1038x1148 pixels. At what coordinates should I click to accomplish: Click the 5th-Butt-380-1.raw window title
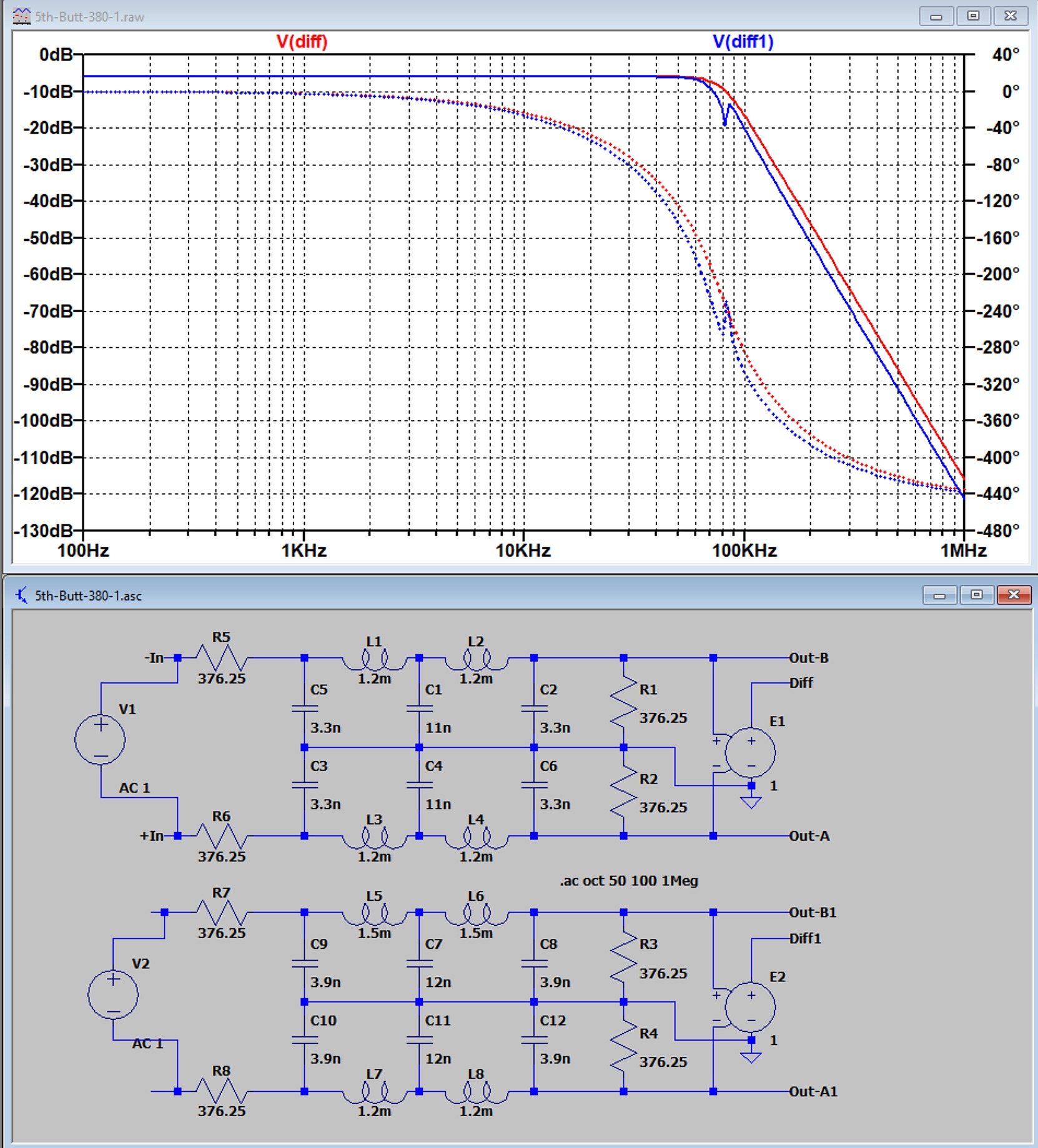(x=89, y=17)
